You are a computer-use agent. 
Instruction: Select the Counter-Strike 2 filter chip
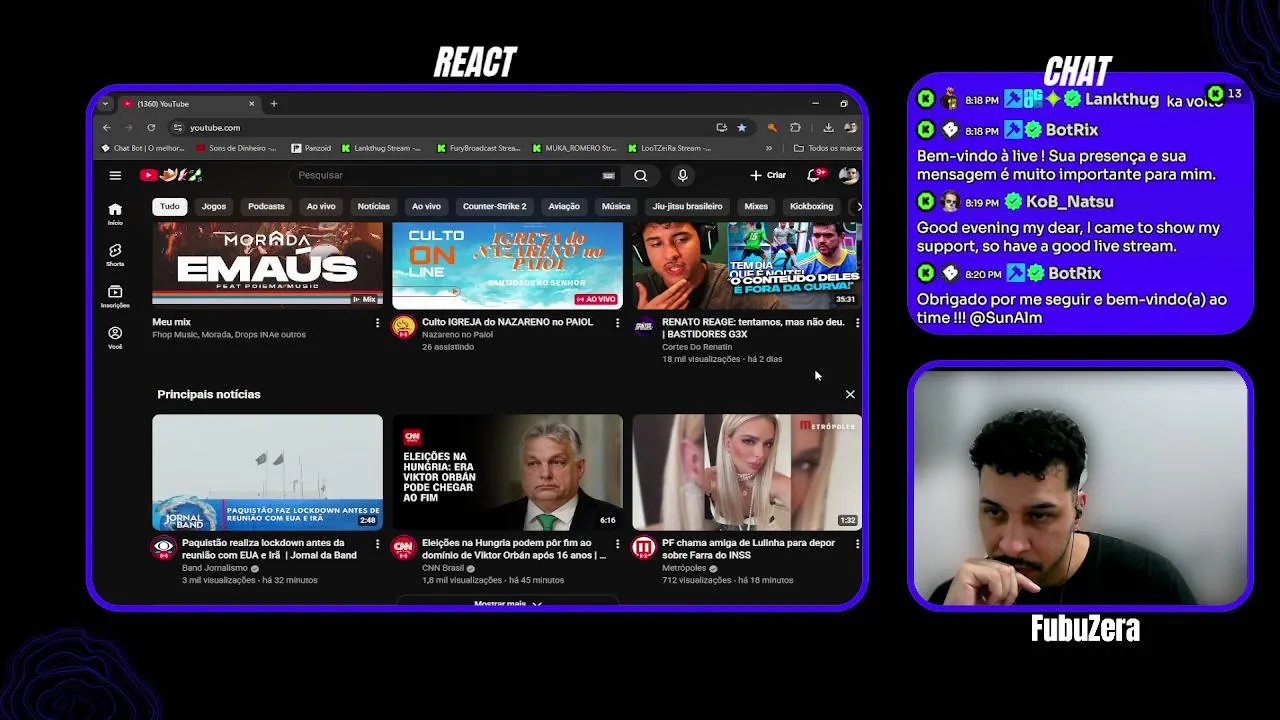494,206
